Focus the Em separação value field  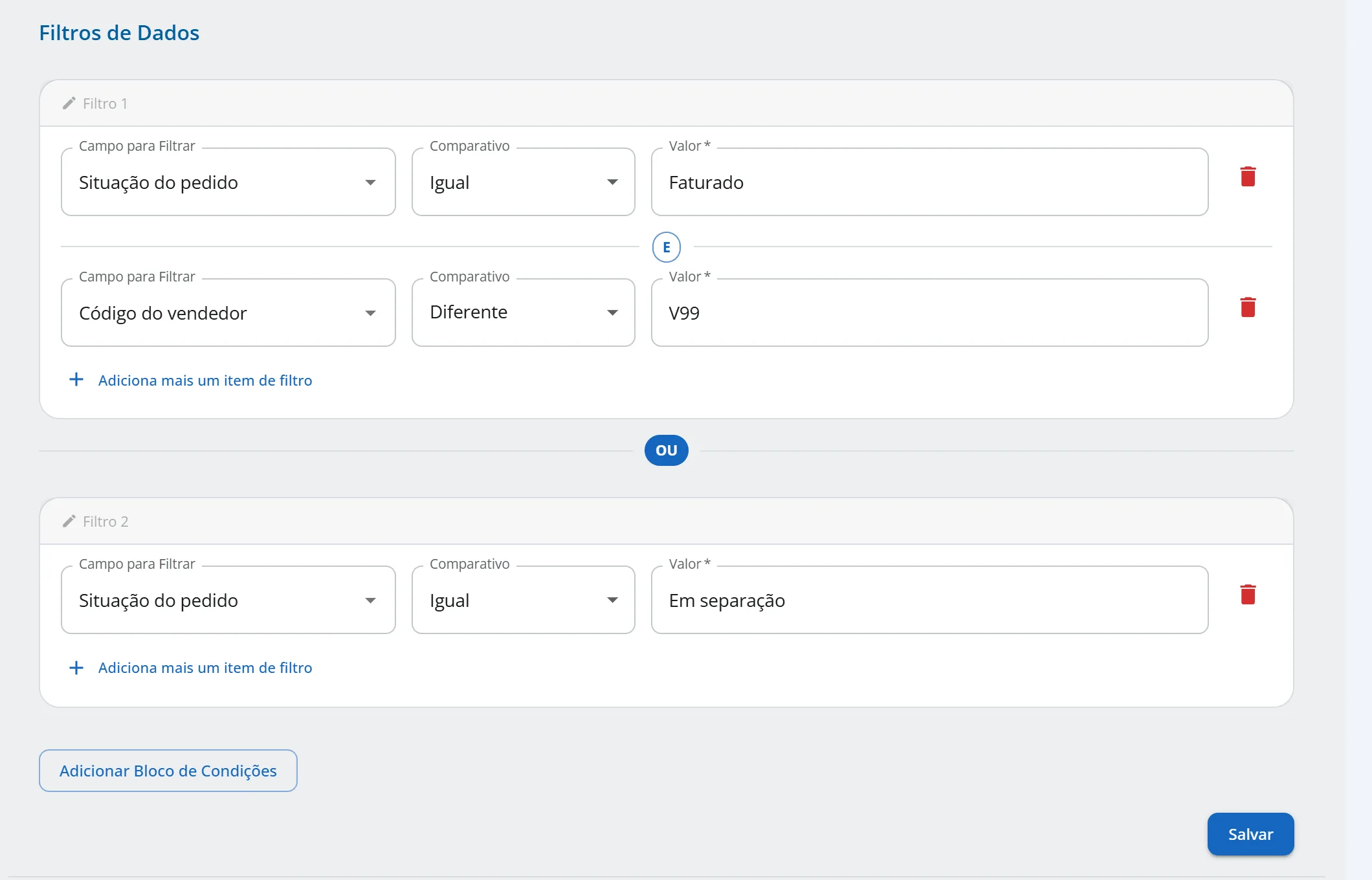click(930, 600)
